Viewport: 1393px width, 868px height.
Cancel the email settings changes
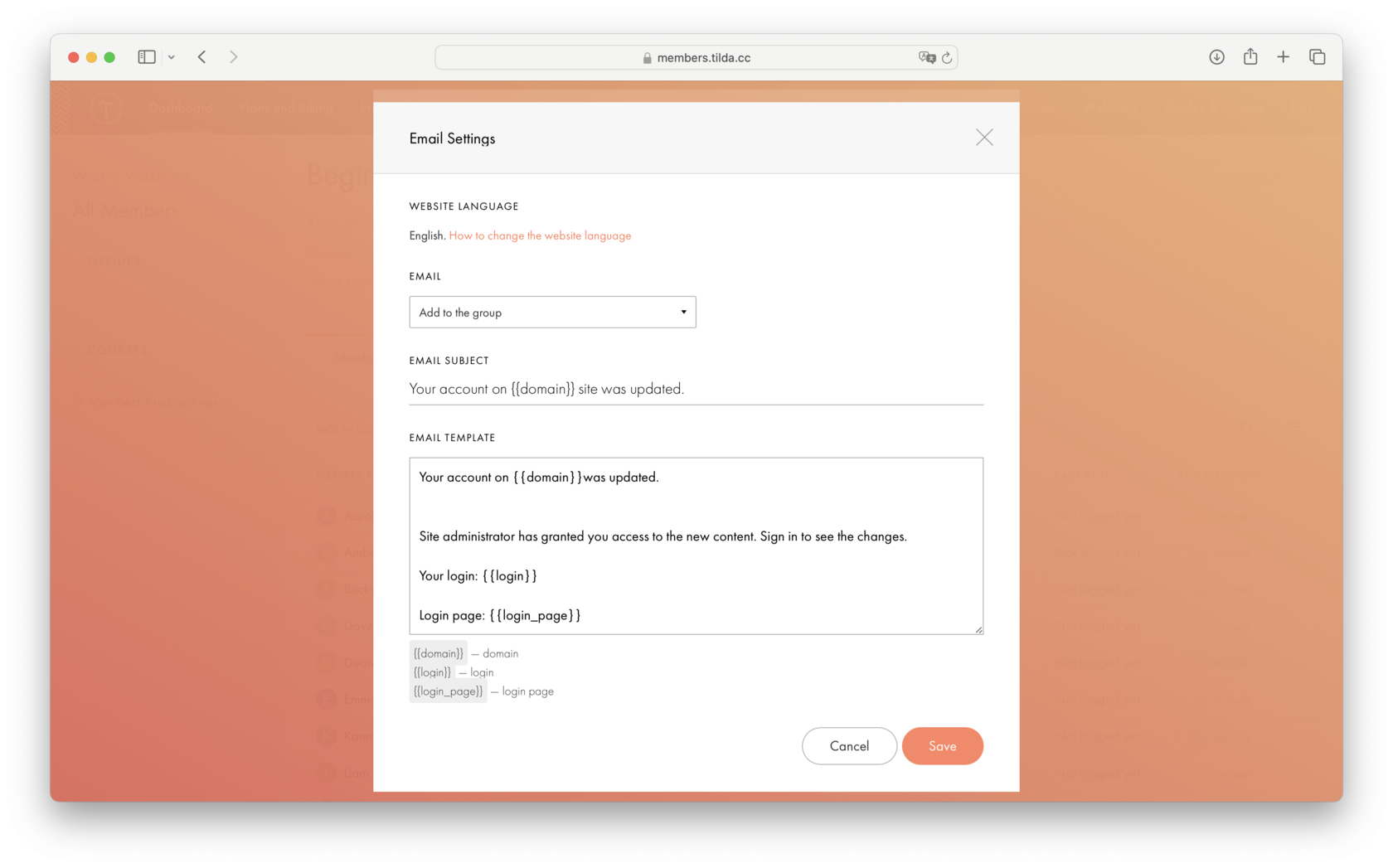848,745
